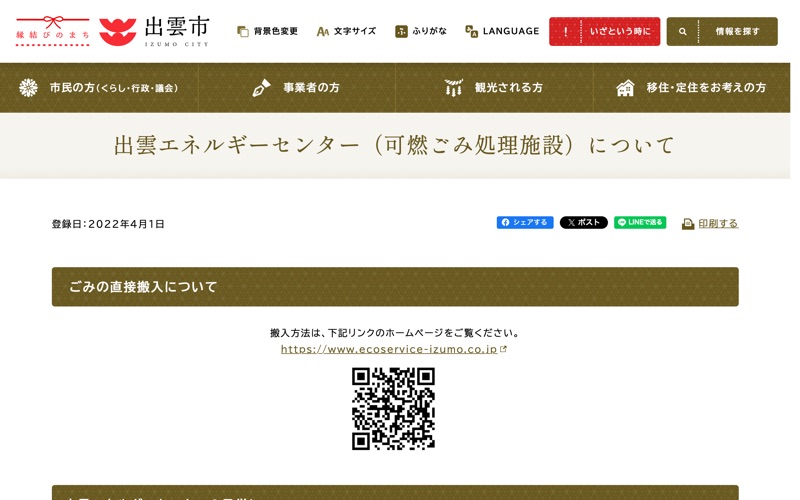Screen dimensions: 800x500
Task: Open the 情報を探す search button
Action: coord(722,31)
